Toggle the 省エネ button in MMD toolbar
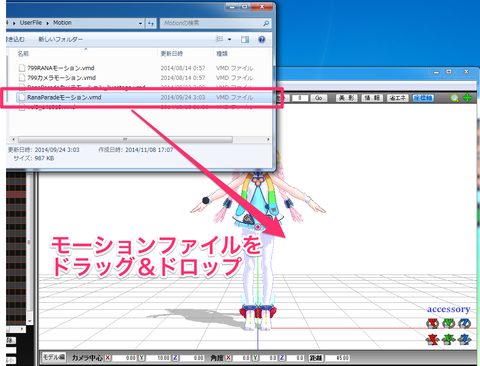This screenshot has height=366, width=480. [x=398, y=98]
